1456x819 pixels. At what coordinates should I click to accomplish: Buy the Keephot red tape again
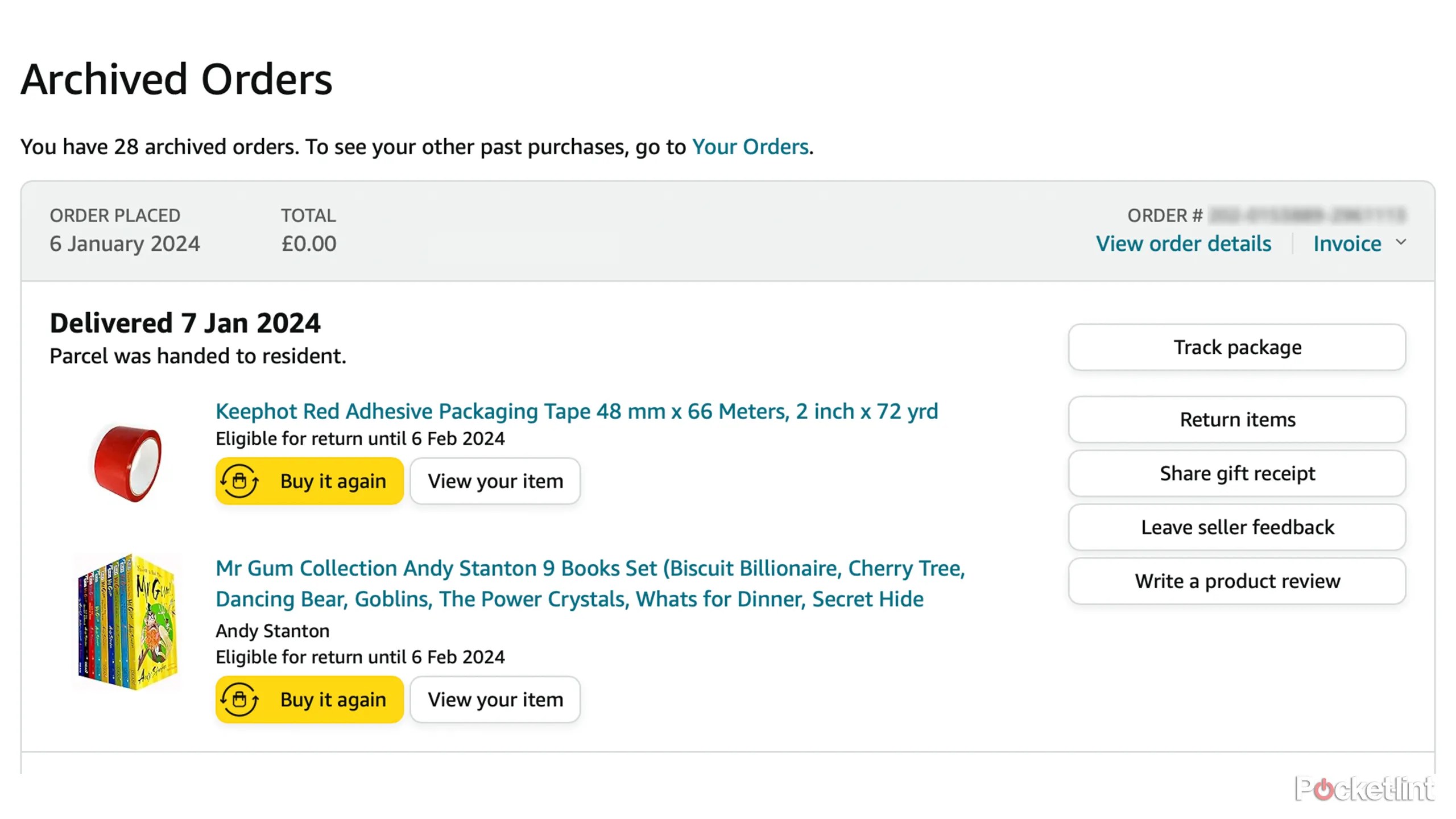pyautogui.click(x=333, y=481)
